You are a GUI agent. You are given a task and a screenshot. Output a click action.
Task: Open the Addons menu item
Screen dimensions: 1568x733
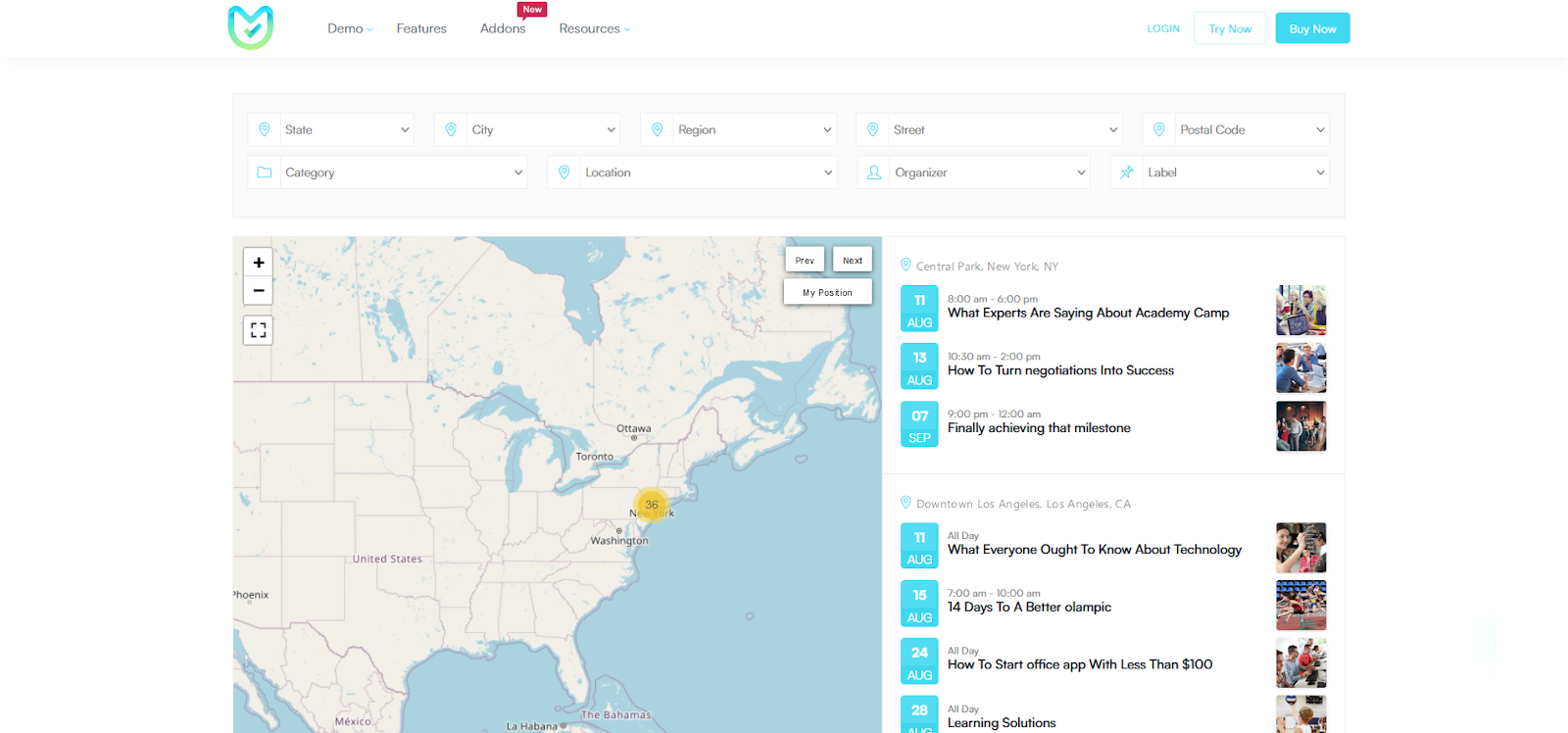pos(503,28)
